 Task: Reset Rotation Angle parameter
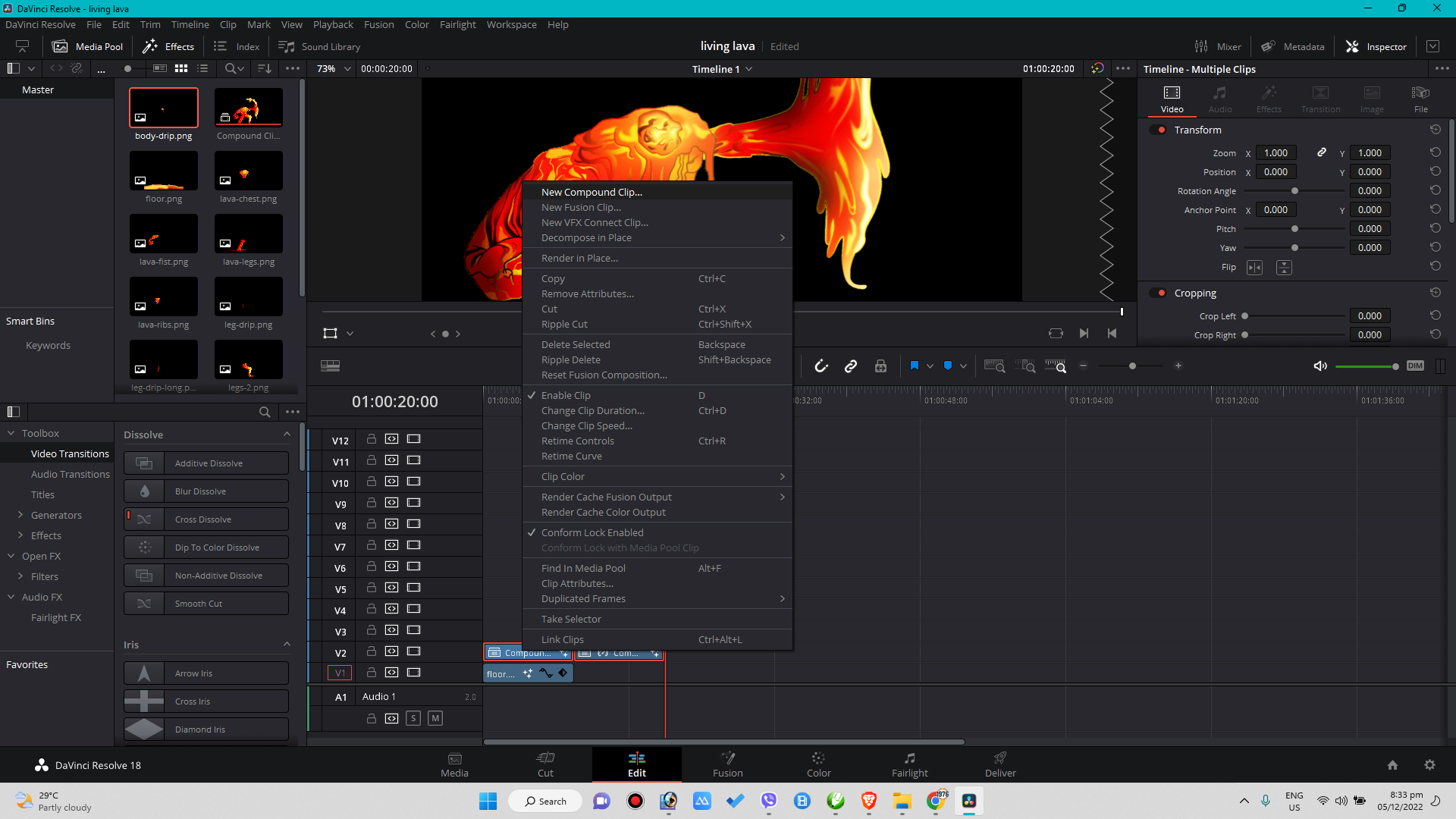point(1436,190)
